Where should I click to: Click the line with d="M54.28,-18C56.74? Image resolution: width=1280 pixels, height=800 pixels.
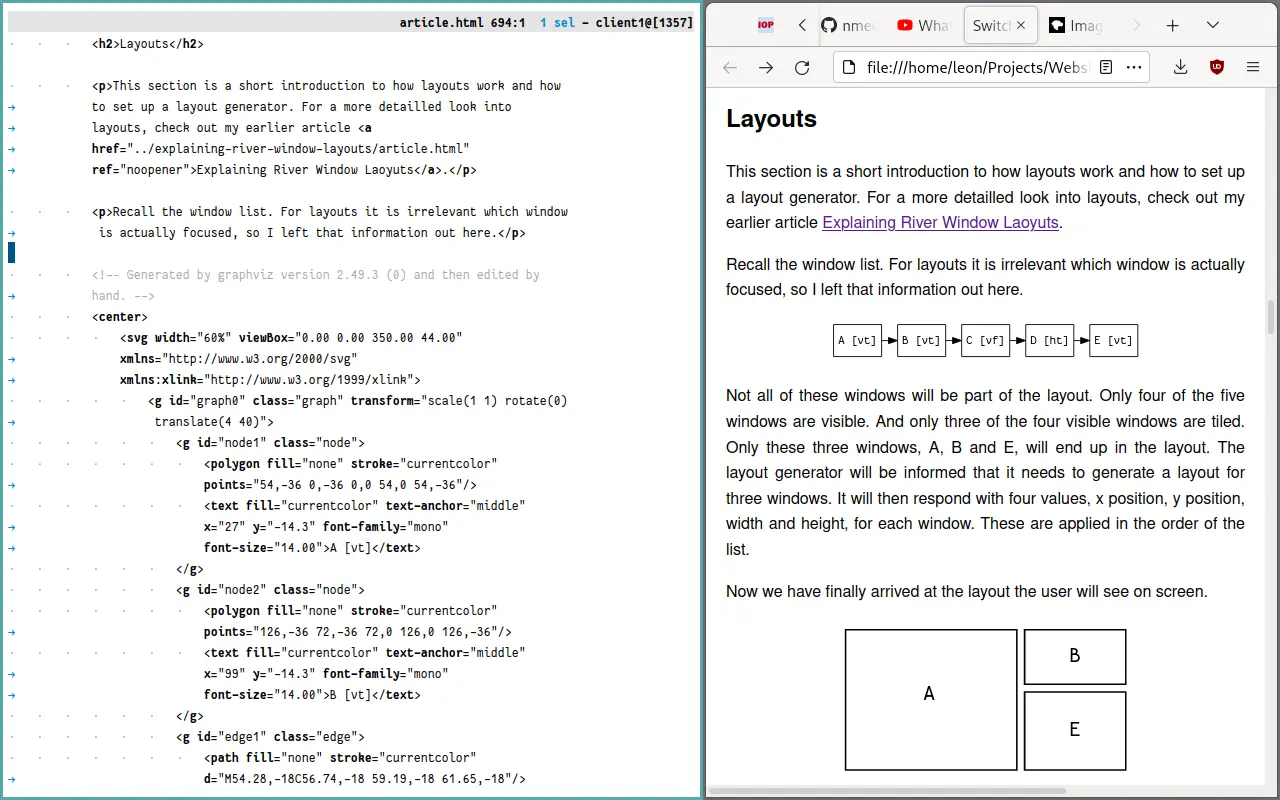click(x=365, y=779)
